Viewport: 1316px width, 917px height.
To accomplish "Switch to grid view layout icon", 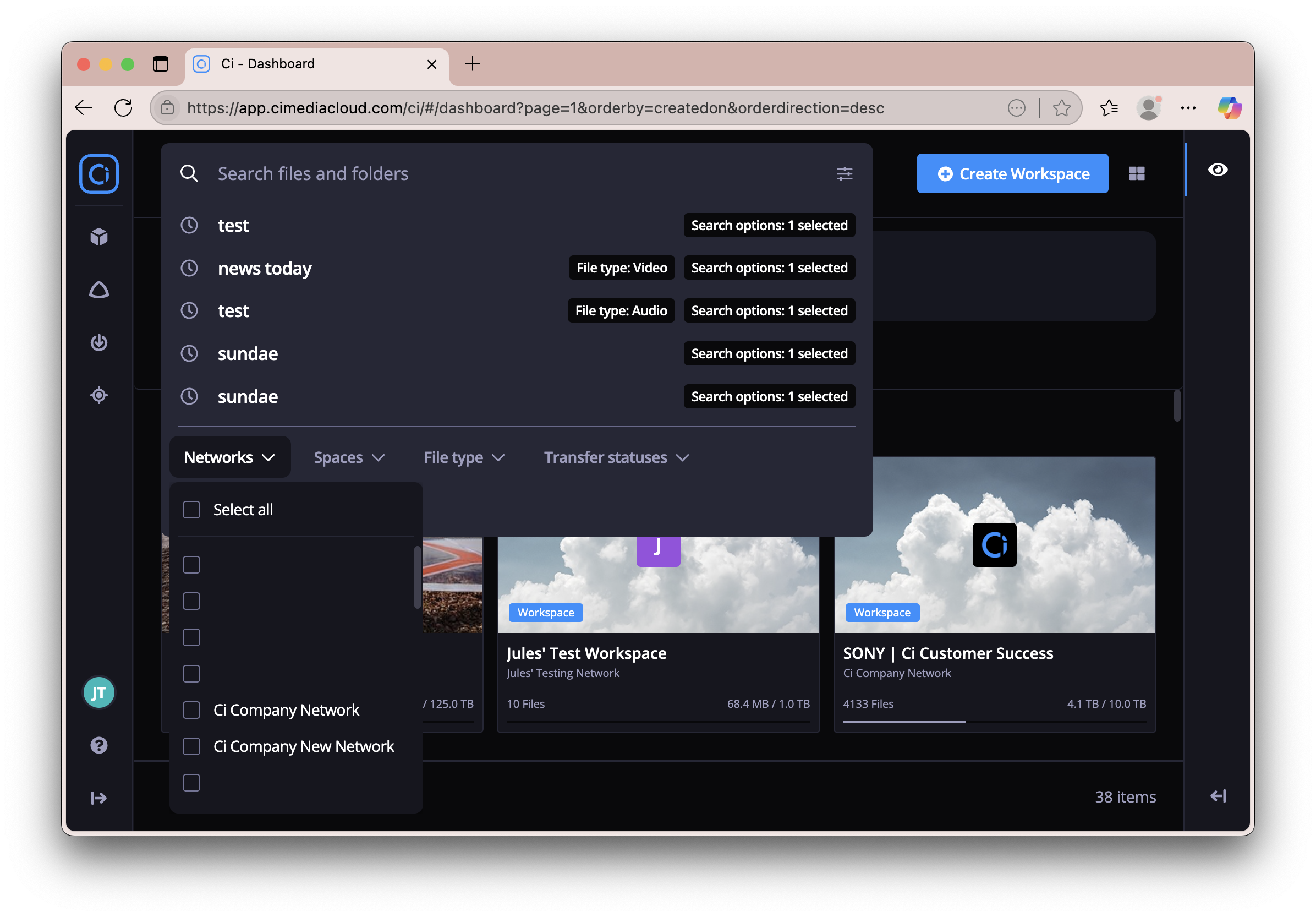I will tap(1137, 173).
